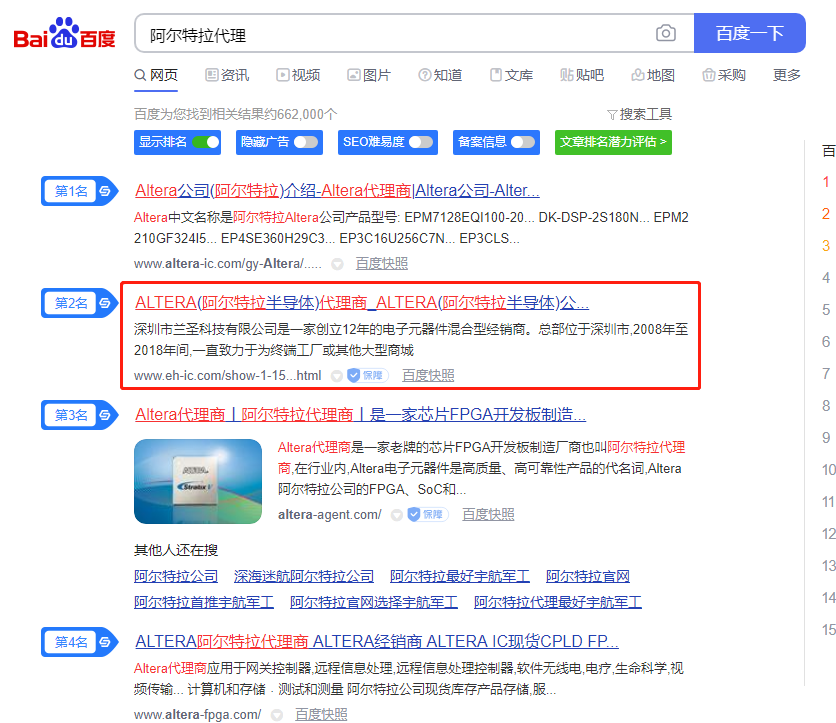836x723 pixels.
Task: Expand dropdown icon beside www.altera-fpga.com URL
Action: tap(276, 715)
